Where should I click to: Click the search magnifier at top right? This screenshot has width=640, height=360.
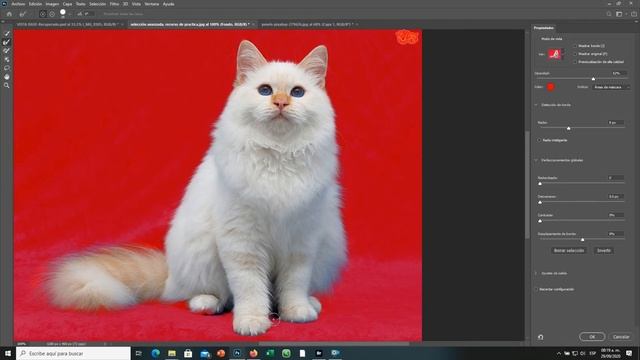[609, 14]
